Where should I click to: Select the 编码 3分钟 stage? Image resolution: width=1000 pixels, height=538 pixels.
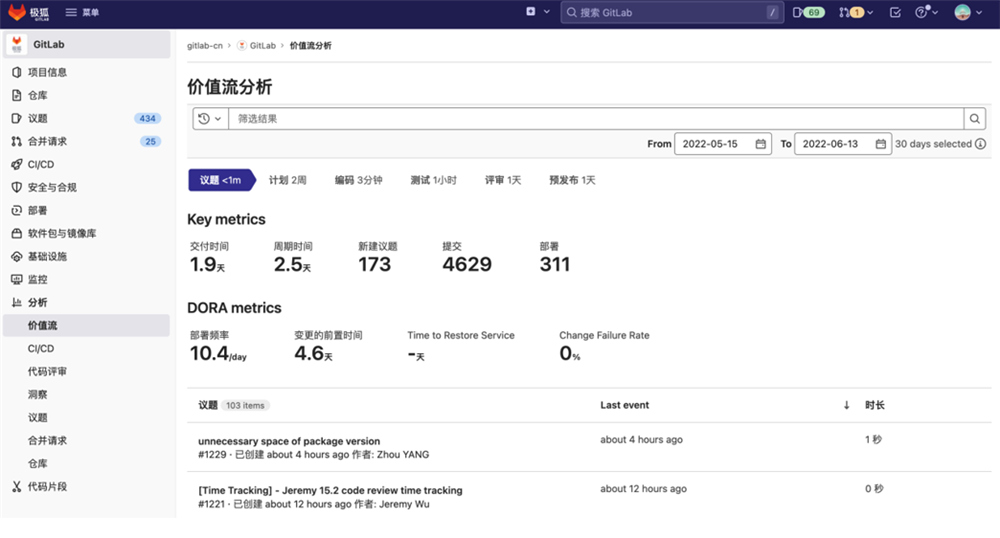[358, 180]
